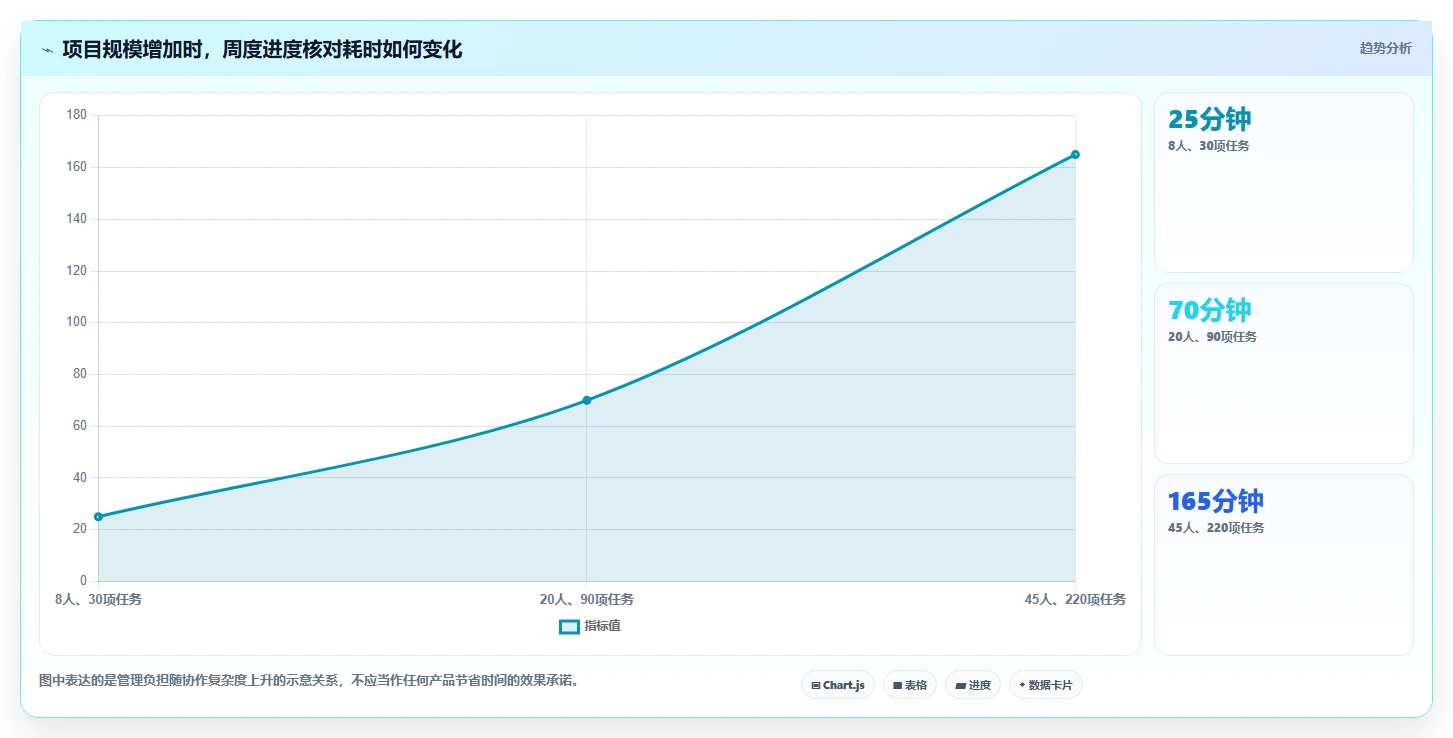Viewport: 1453px width, 738px height.
Task: Select the Chart.js tag chip
Action: pyautogui.click(x=838, y=685)
